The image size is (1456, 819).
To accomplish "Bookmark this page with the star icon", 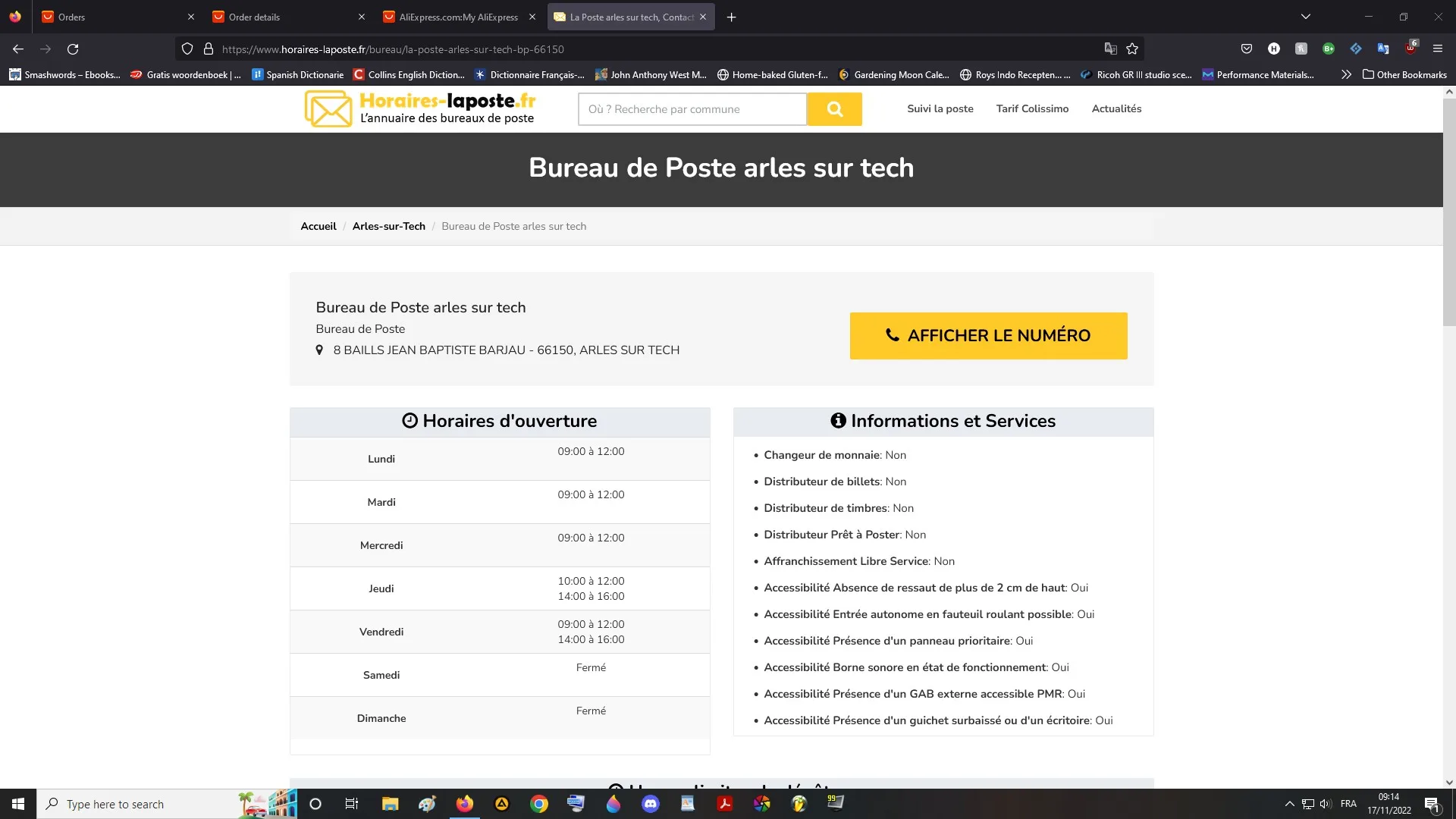I will coord(1132,49).
